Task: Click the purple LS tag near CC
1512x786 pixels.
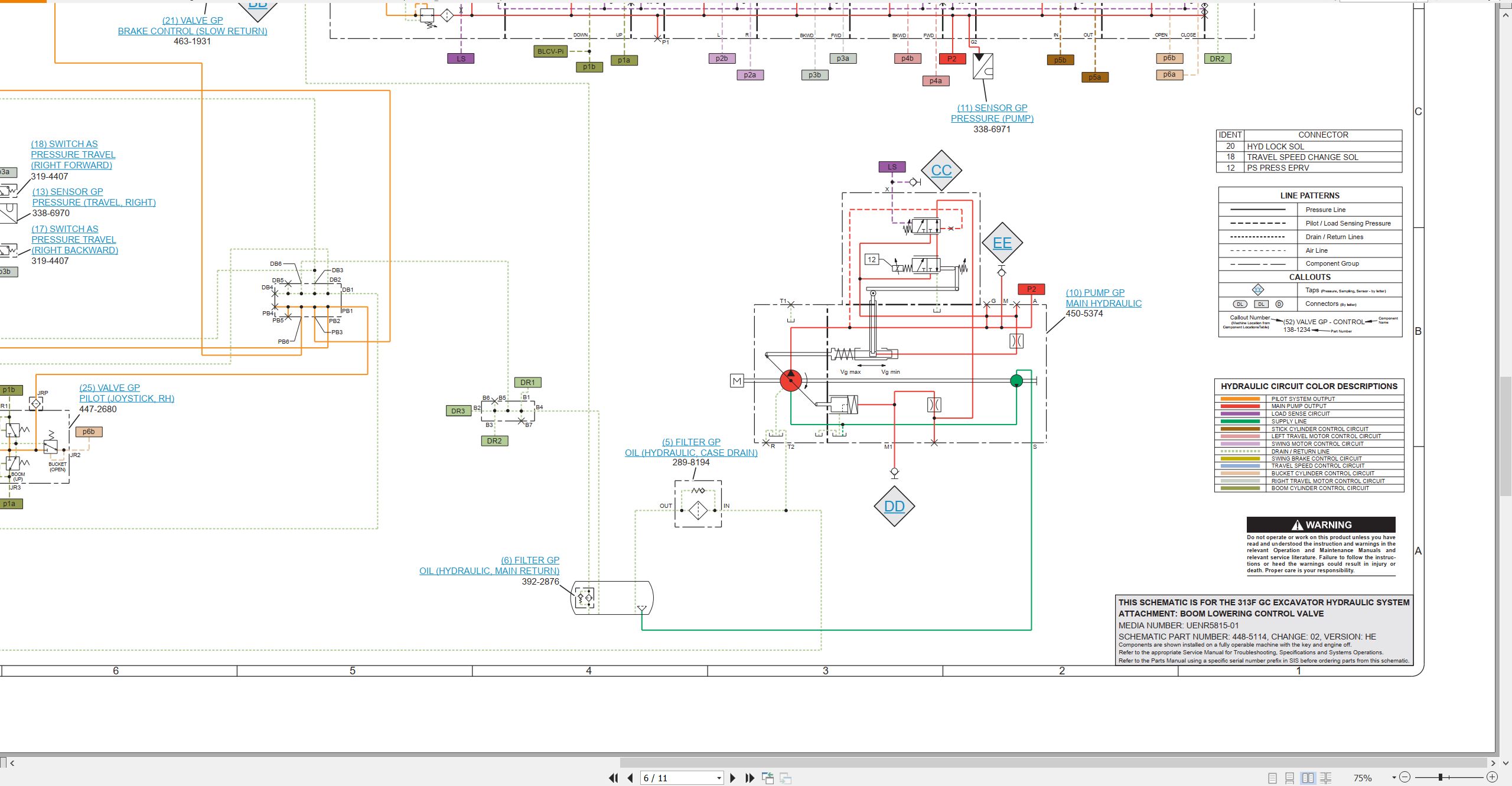Action: coord(892,167)
